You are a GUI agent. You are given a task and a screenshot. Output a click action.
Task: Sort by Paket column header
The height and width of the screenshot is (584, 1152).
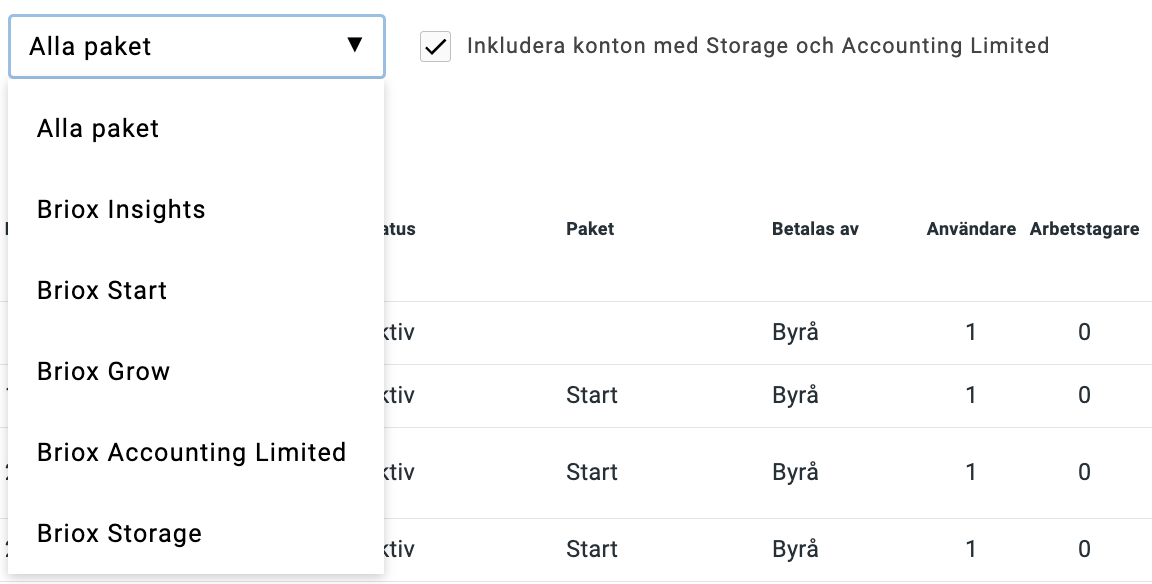(x=590, y=229)
